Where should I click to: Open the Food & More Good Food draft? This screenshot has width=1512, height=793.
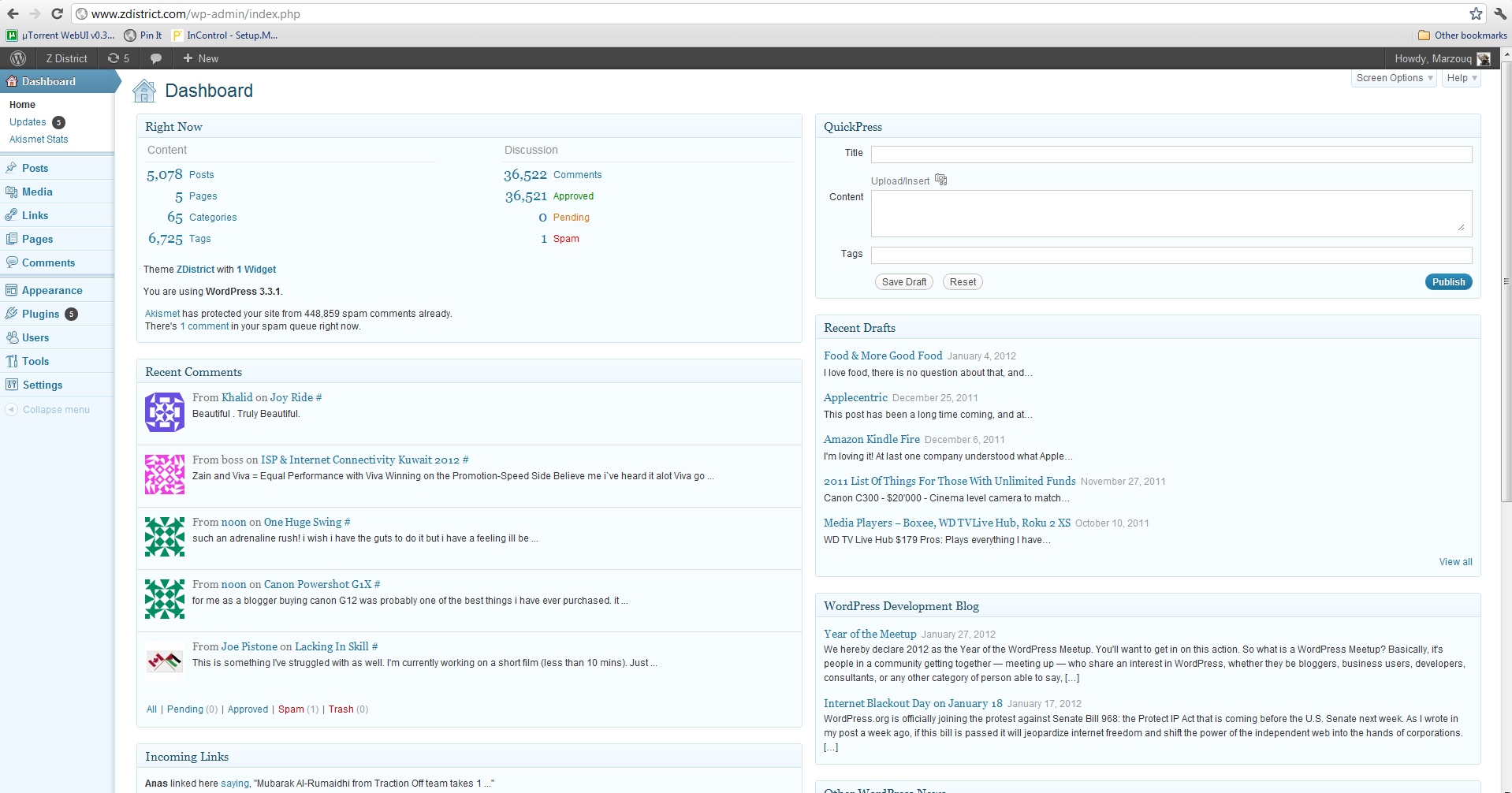882,356
